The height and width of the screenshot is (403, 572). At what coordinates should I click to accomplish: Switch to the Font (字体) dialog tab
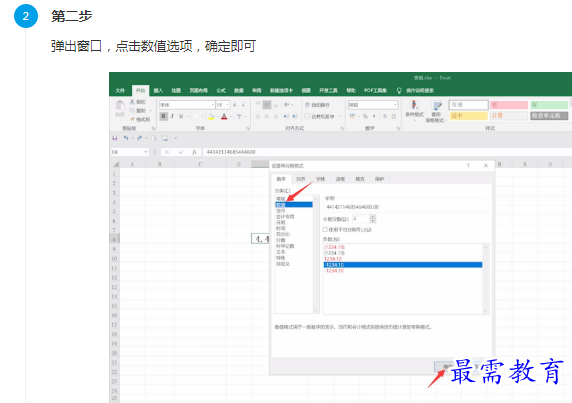(x=320, y=179)
